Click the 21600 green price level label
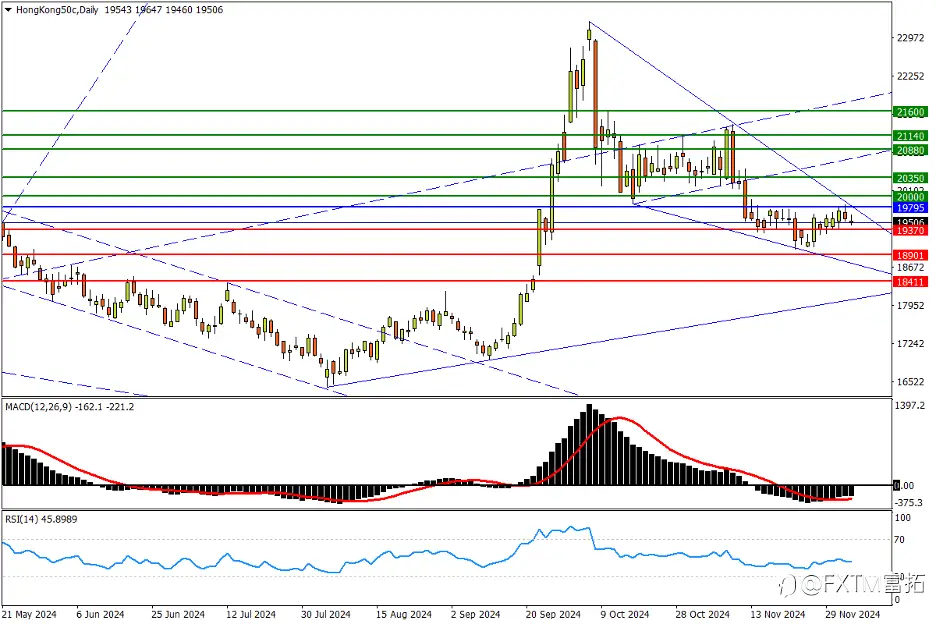Screen dimensions: 936x624 tap(910, 112)
